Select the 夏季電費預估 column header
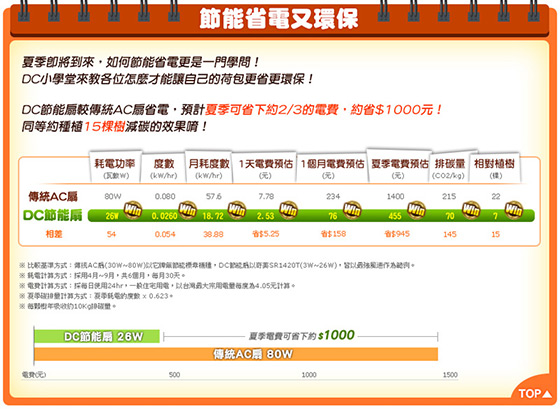This screenshot has width=560, height=409. pos(399,168)
